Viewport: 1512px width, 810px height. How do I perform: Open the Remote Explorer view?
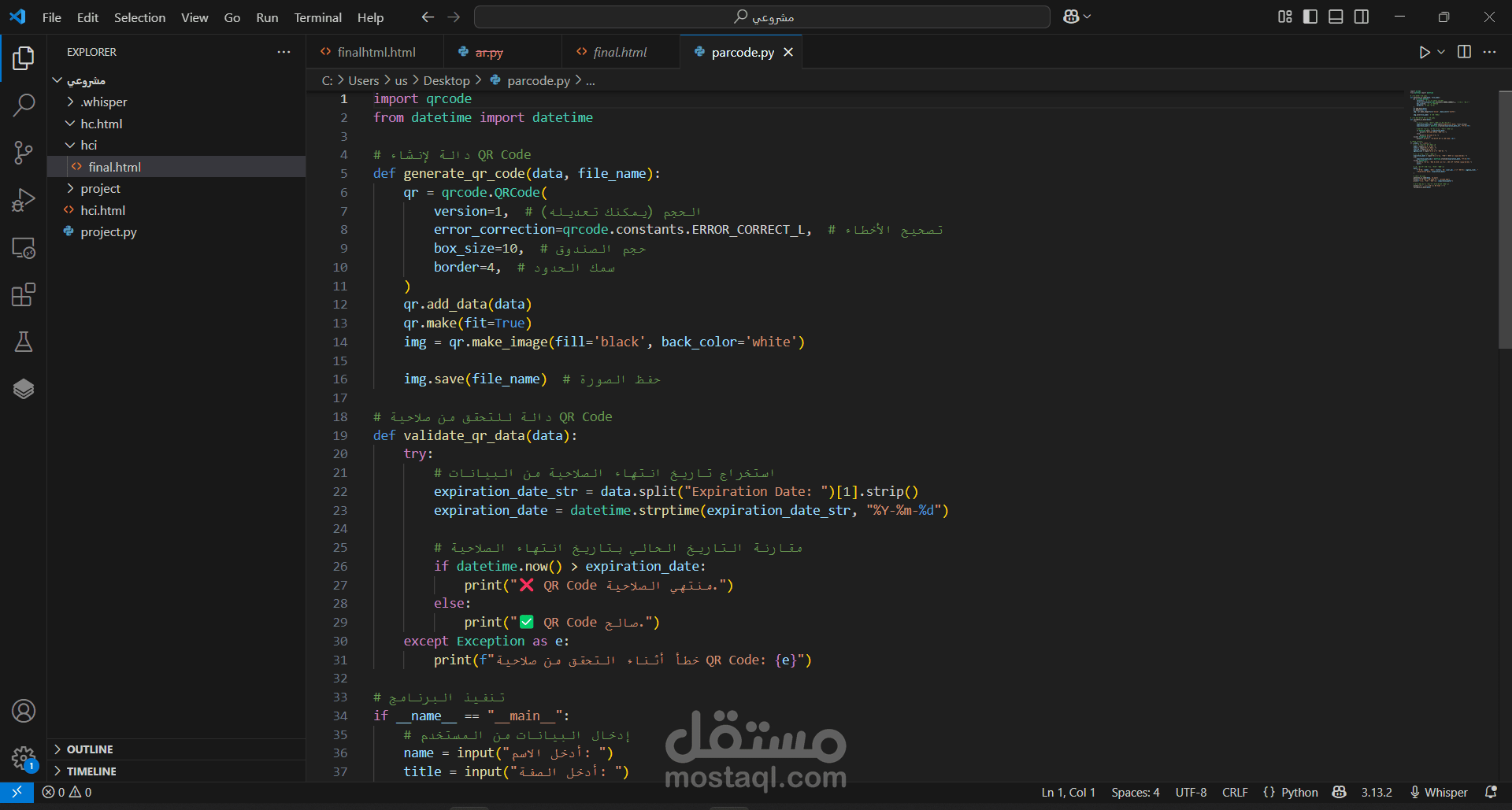(24, 248)
